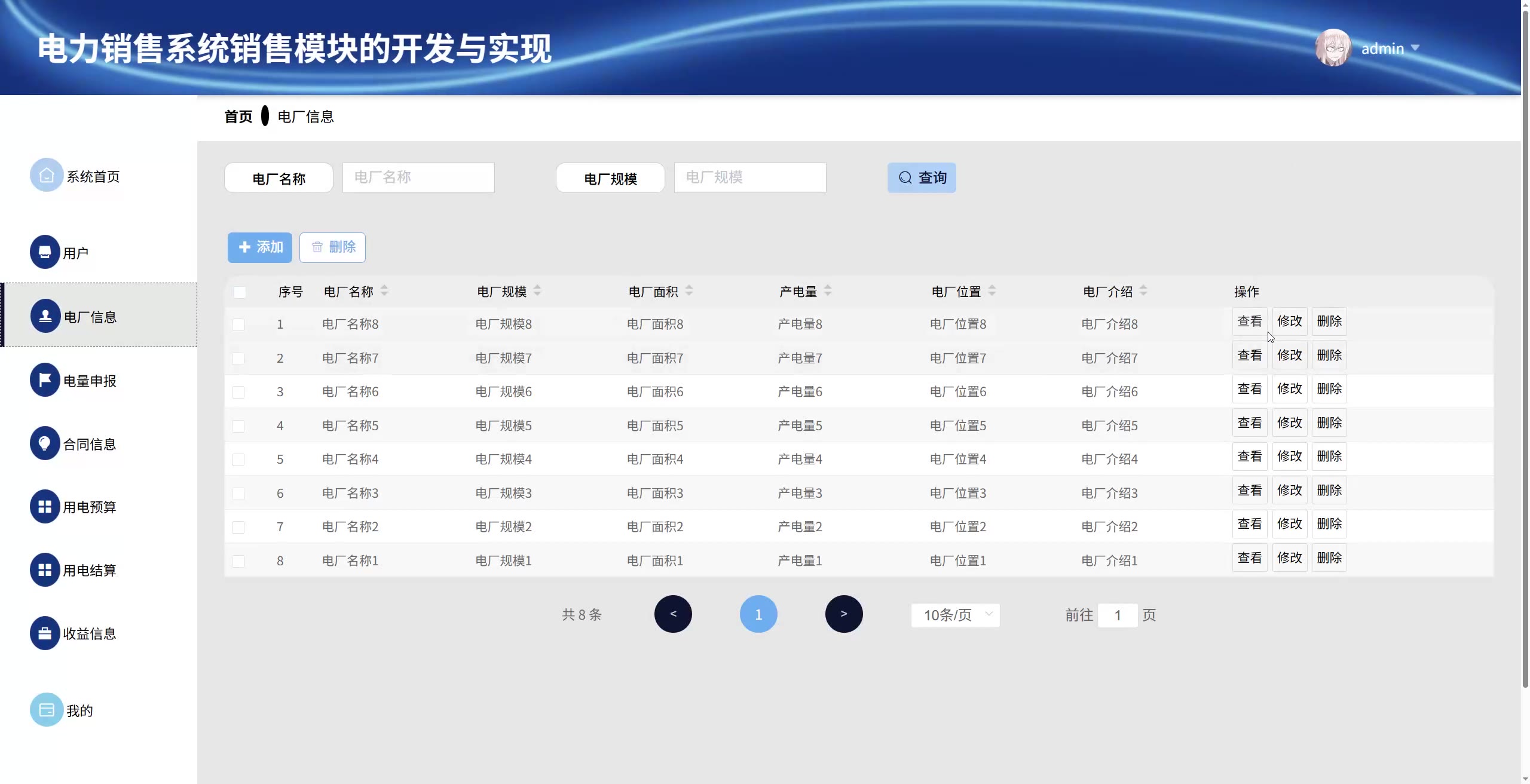Open 收益信息 briefcase icon
Image resolution: width=1530 pixels, height=784 pixels.
(45, 633)
